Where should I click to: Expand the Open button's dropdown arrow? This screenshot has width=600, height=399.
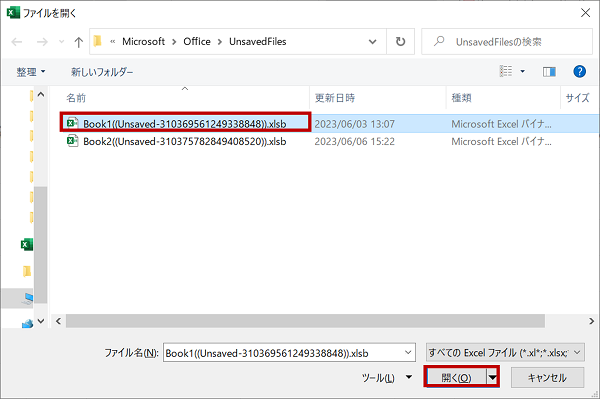[492, 378]
